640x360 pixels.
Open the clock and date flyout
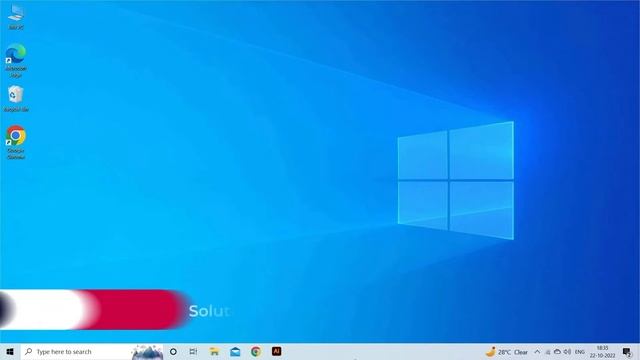(x=602, y=351)
